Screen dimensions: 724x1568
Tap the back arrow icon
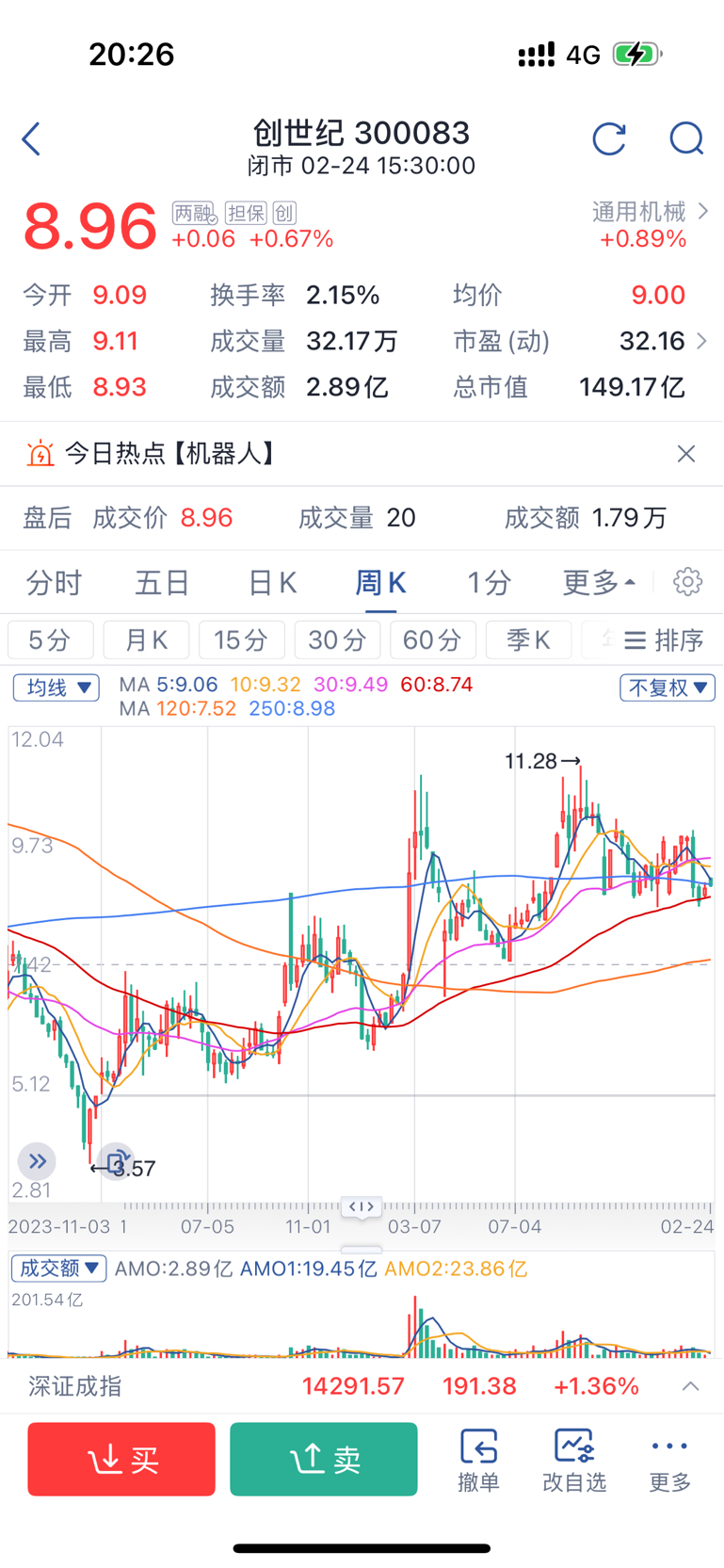pyautogui.click(x=32, y=139)
